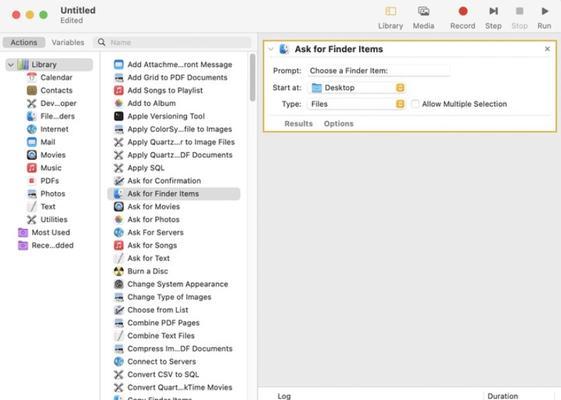This screenshot has height=400, width=561.
Task: Select the highlighted Ask for Finder Items row
Action: pyautogui.click(x=173, y=194)
